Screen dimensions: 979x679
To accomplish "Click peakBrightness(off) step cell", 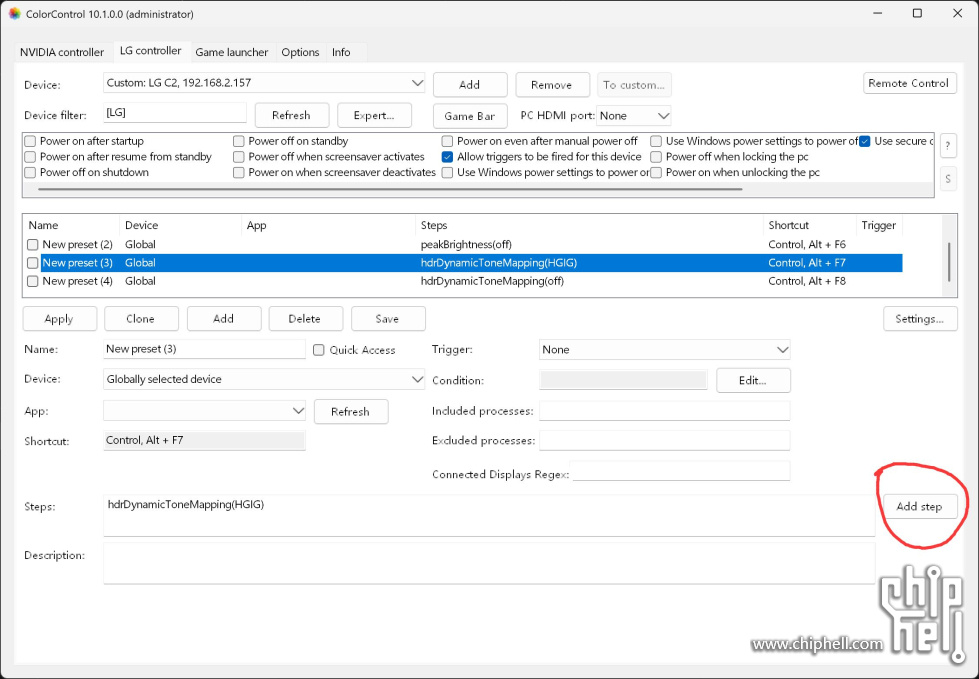I will coord(466,245).
